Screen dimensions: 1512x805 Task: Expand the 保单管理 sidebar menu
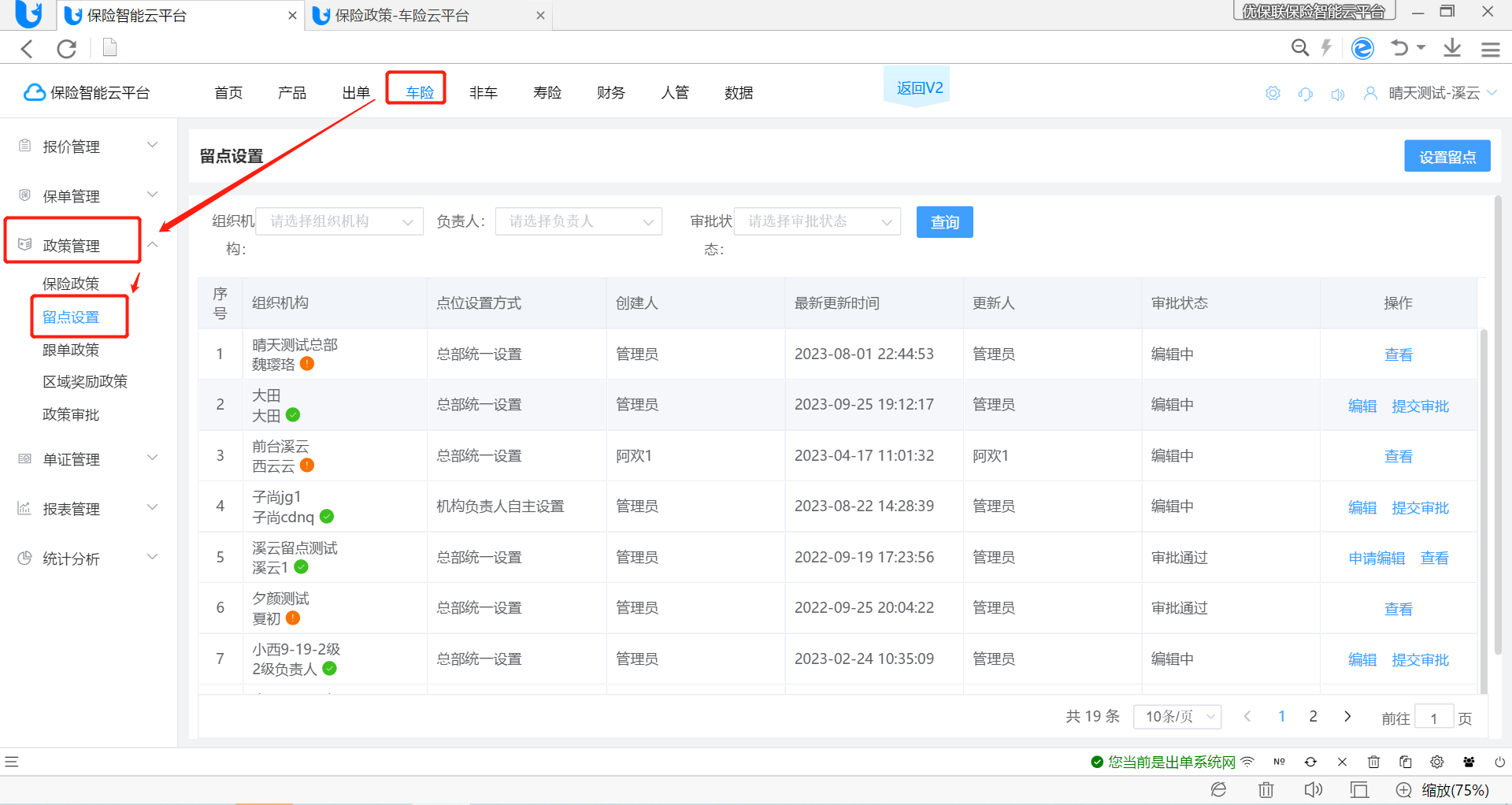tap(88, 195)
